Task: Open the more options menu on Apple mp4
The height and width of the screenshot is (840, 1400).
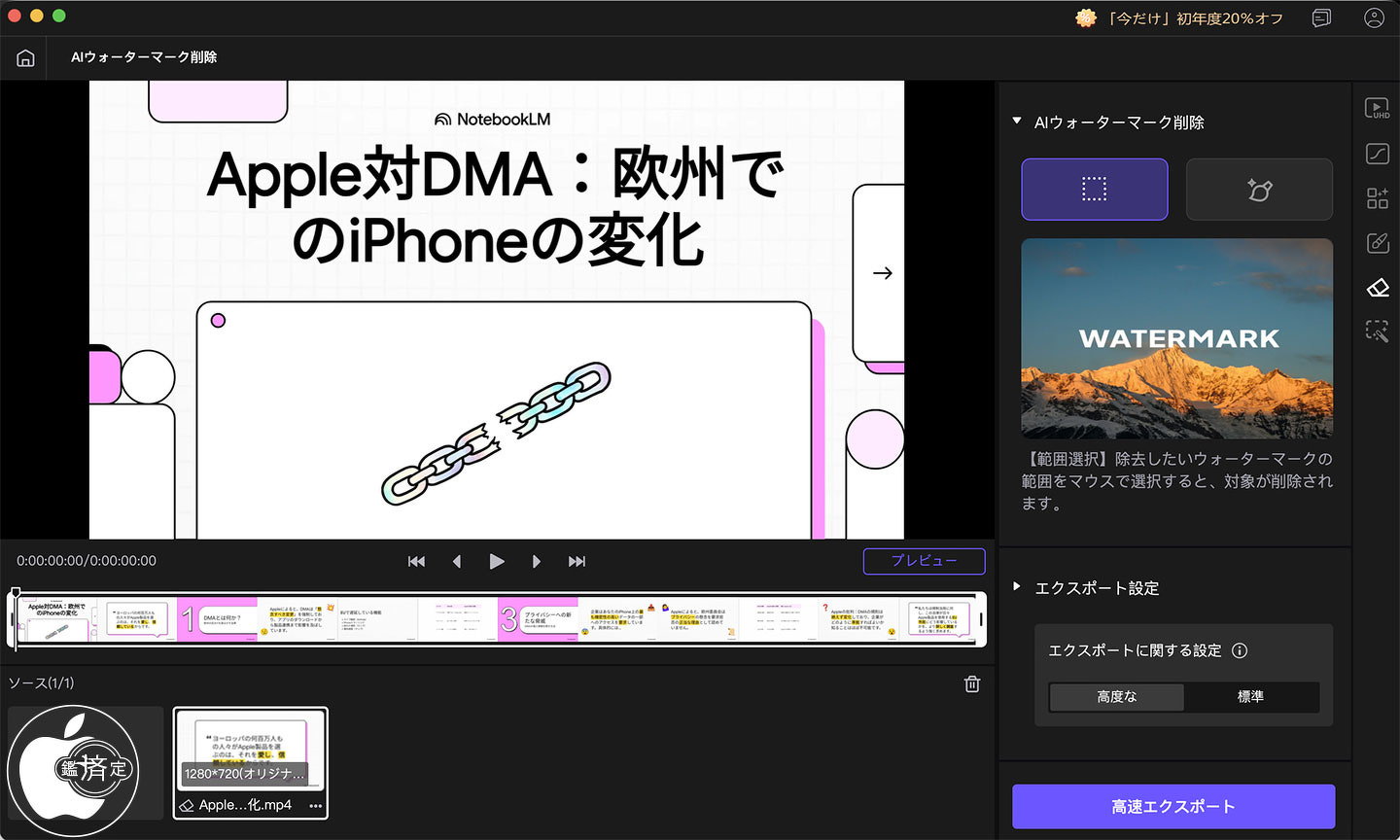Action: click(315, 806)
